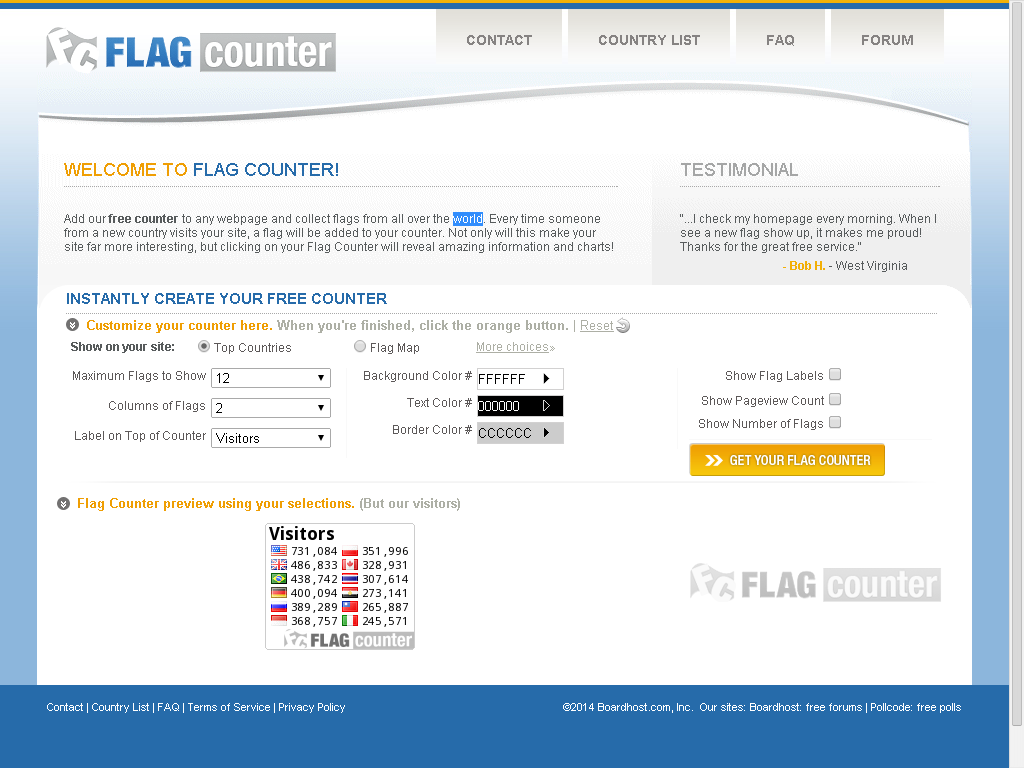Open Columns of Flags dropdown
1024x768 pixels.
(x=271, y=408)
